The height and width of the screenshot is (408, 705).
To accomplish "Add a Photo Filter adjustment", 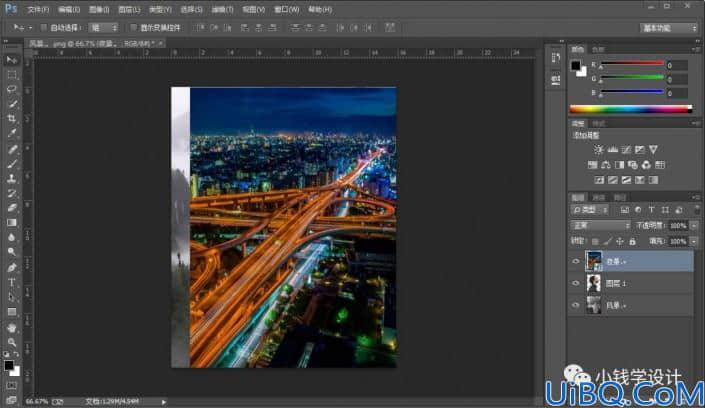I will point(633,165).
